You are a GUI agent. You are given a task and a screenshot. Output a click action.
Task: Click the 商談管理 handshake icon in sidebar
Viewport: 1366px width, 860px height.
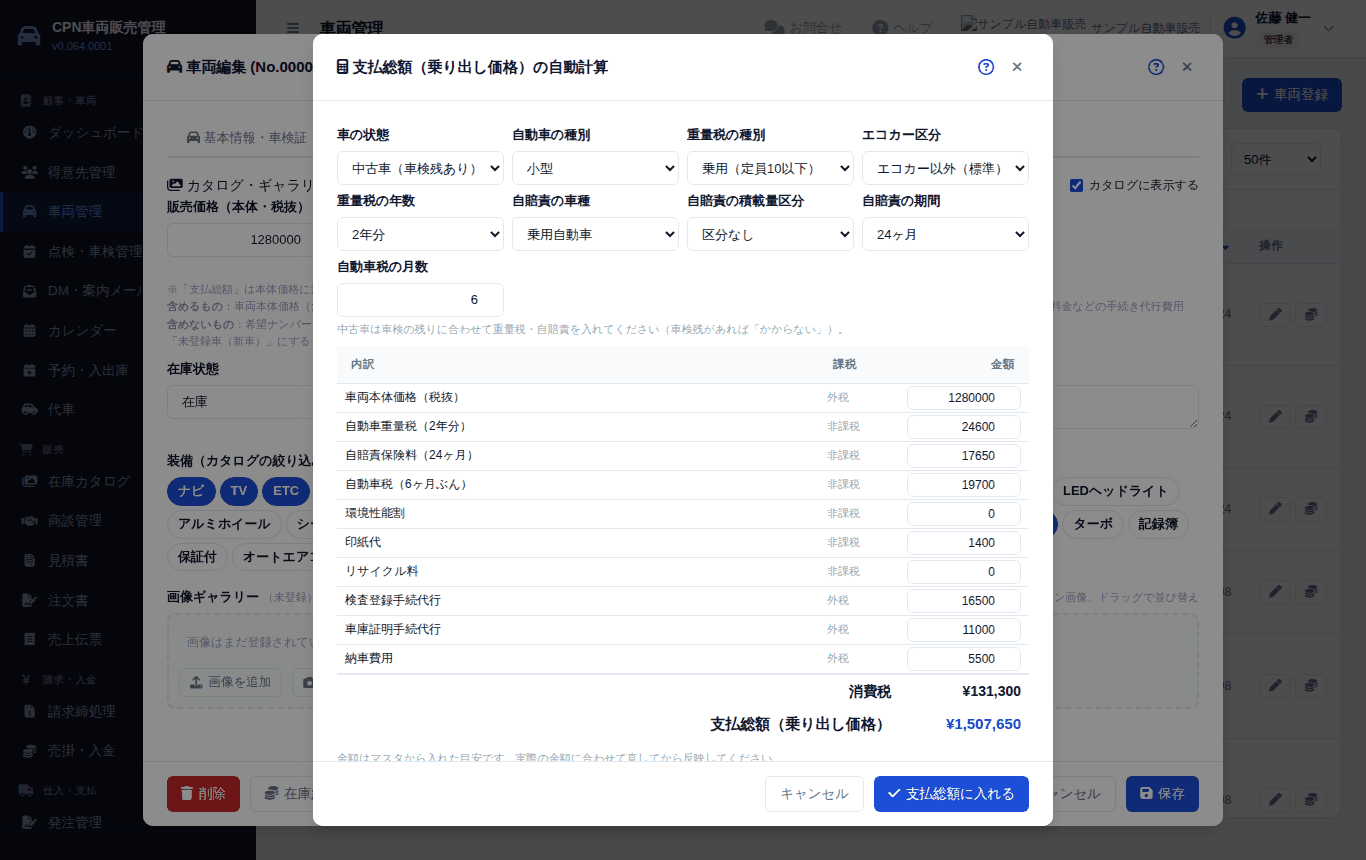tap(29, 521)
